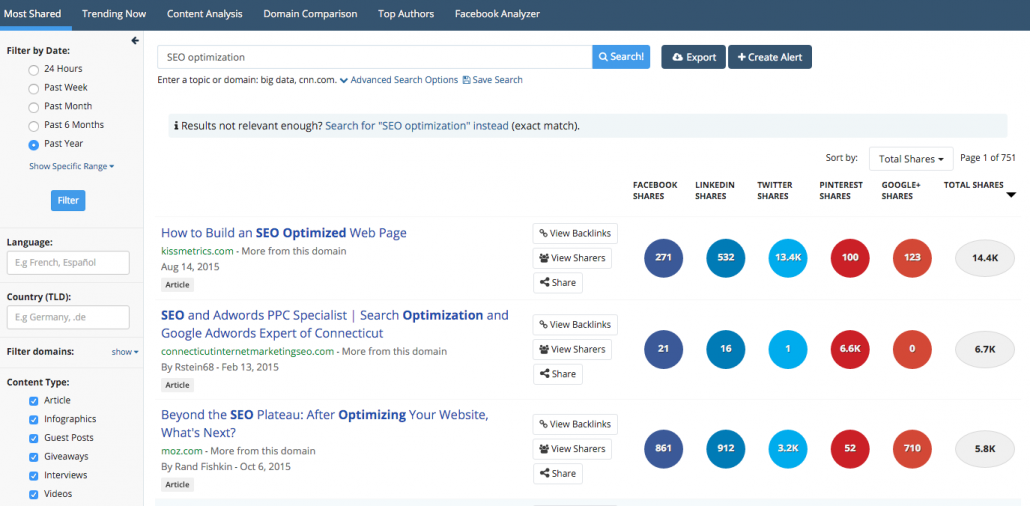Open the Facebook Analyzer tab
Image resolution: width=1030 pixels, height=506 pixels.
pyautogui.click(x=497, y=14)
